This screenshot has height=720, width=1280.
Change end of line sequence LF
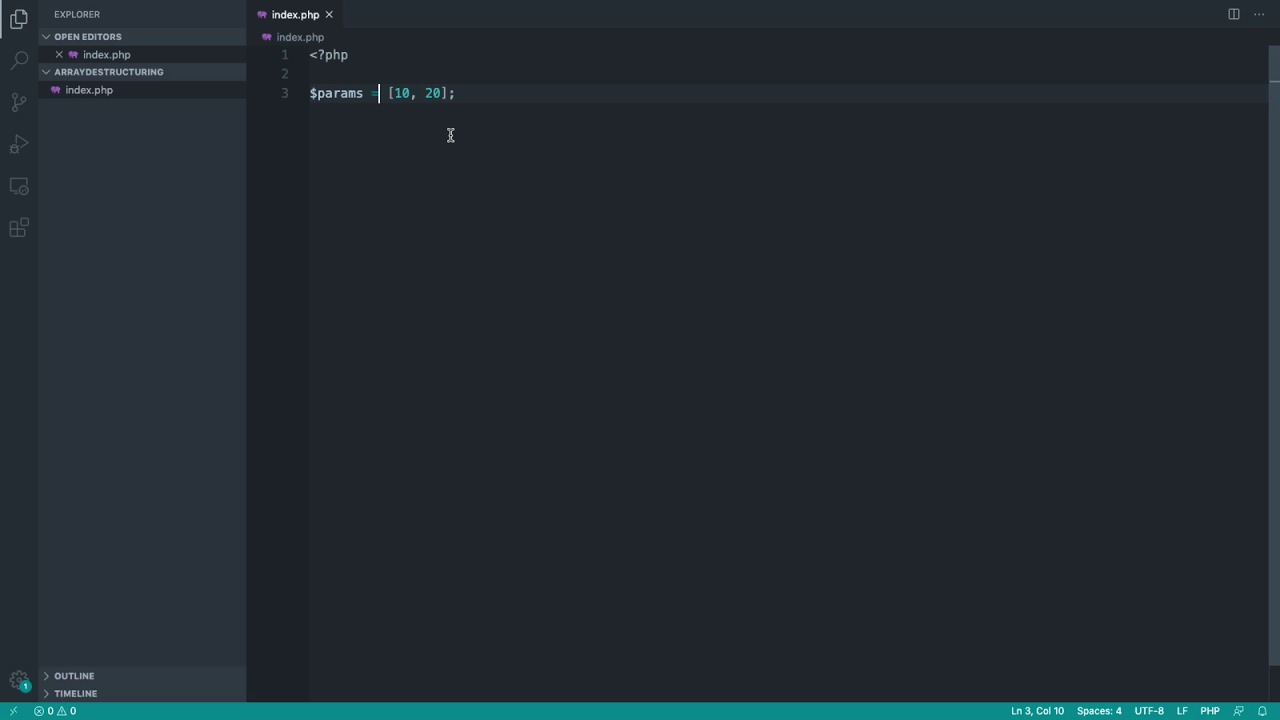pyautogui.click(x=1182, y=711)
